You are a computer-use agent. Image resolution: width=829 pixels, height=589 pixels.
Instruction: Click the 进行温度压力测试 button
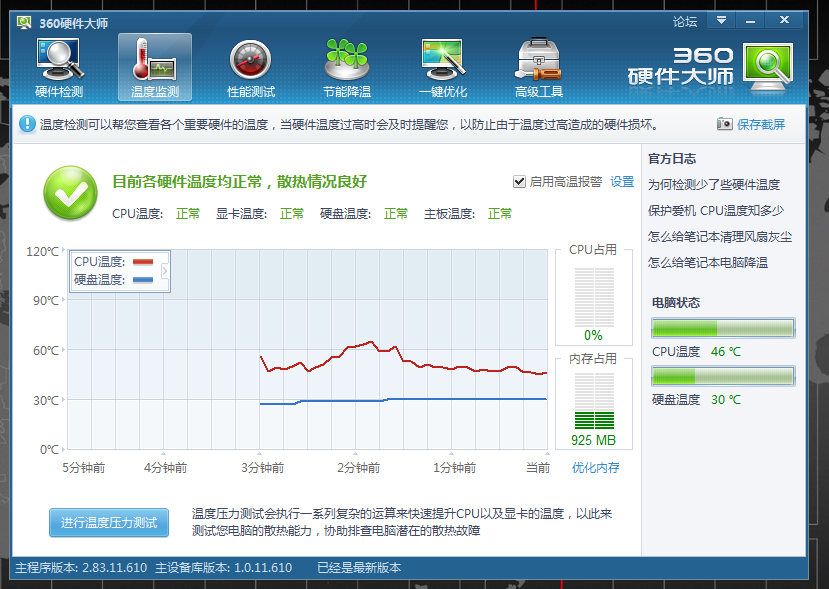pyautogui.click(x=109, y=523)
